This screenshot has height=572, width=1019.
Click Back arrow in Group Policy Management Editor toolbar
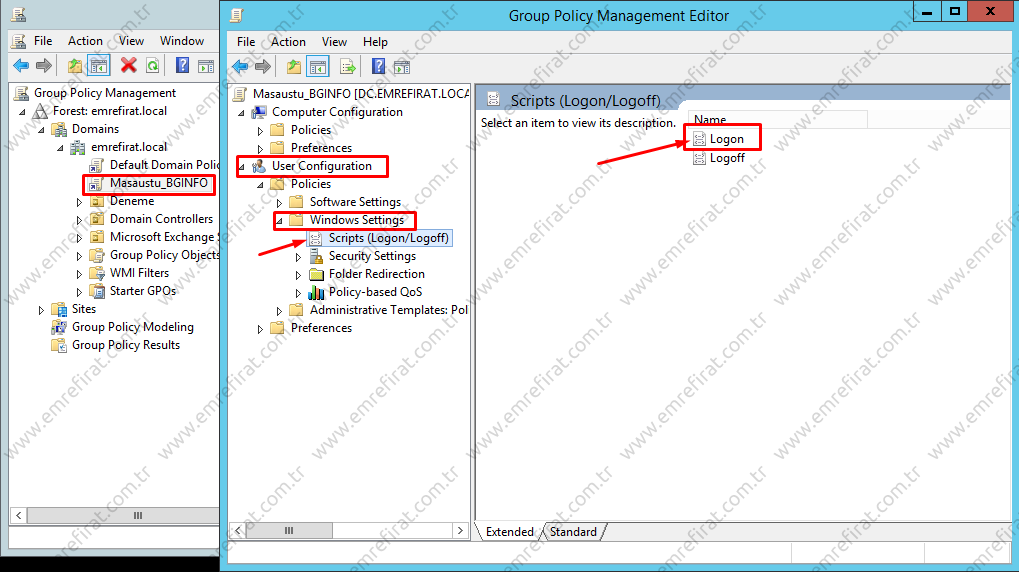(x=240, y=67)
